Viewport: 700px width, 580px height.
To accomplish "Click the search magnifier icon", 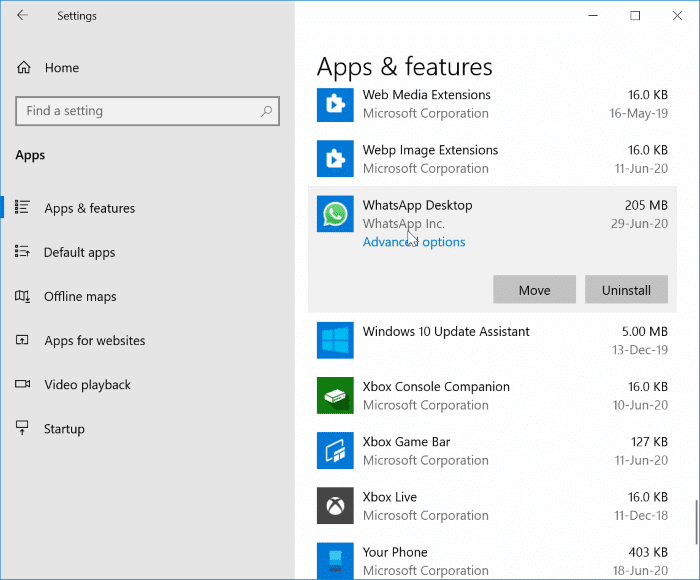I will click(x=267, y=111).
